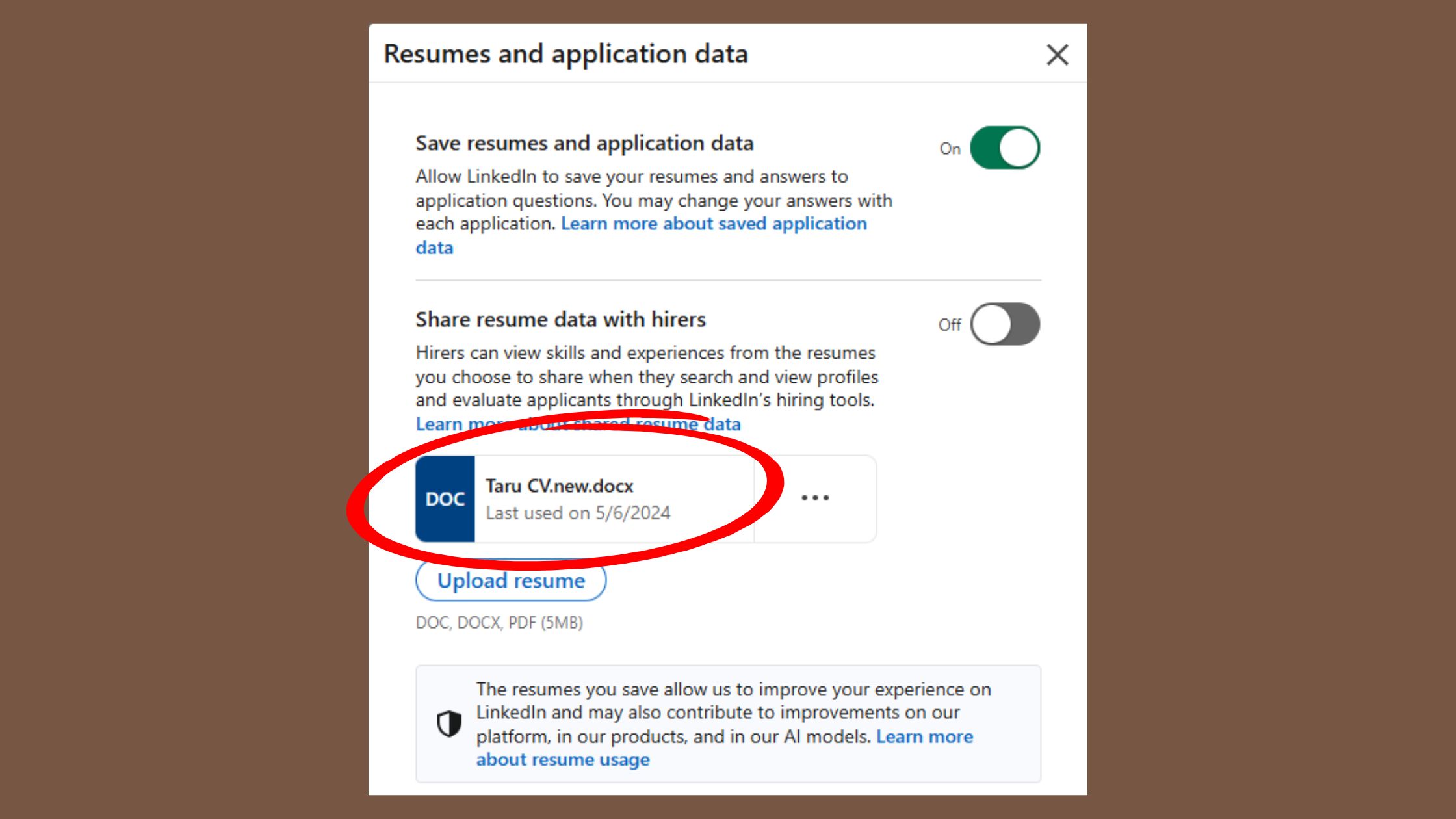The height and width of the screenshot is (819, 1456).
Task: Click the Upload resume button
Action: coord(511,580)
